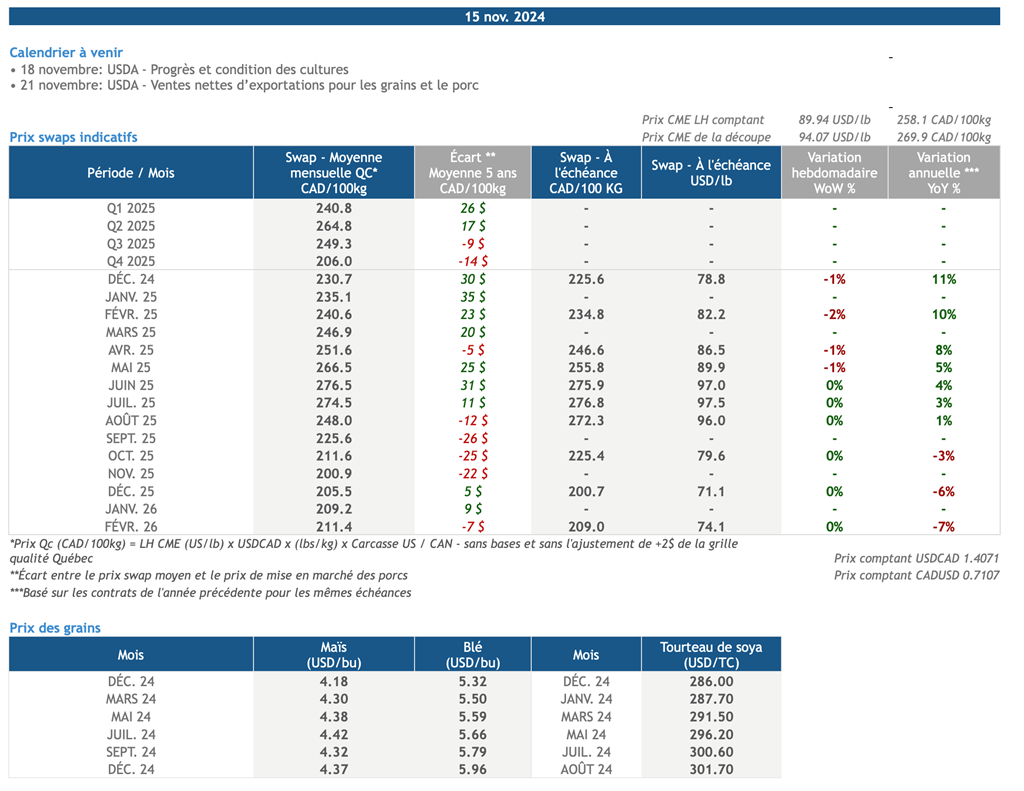Select the AOÛT 25 row label
The width and height of the screenshot is (1024, 791).
pyautogui.click(x=131, y=421)
